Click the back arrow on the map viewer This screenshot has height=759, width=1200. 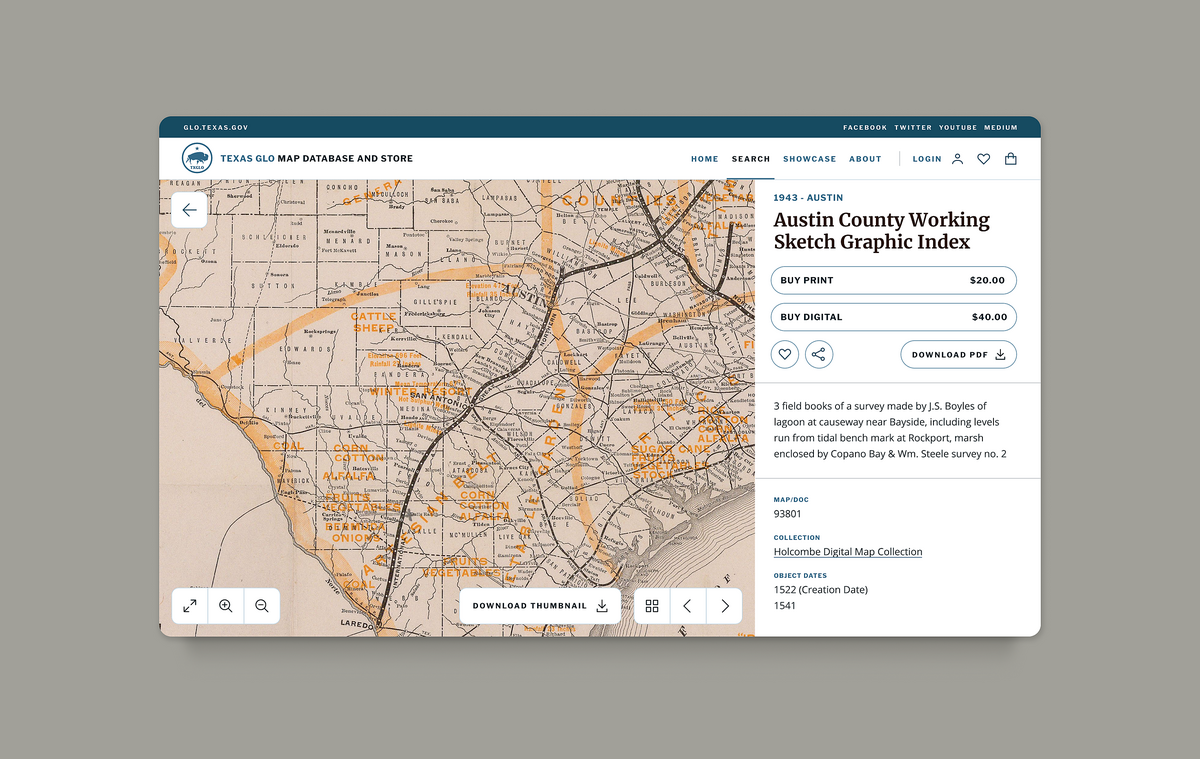point(189,210)
